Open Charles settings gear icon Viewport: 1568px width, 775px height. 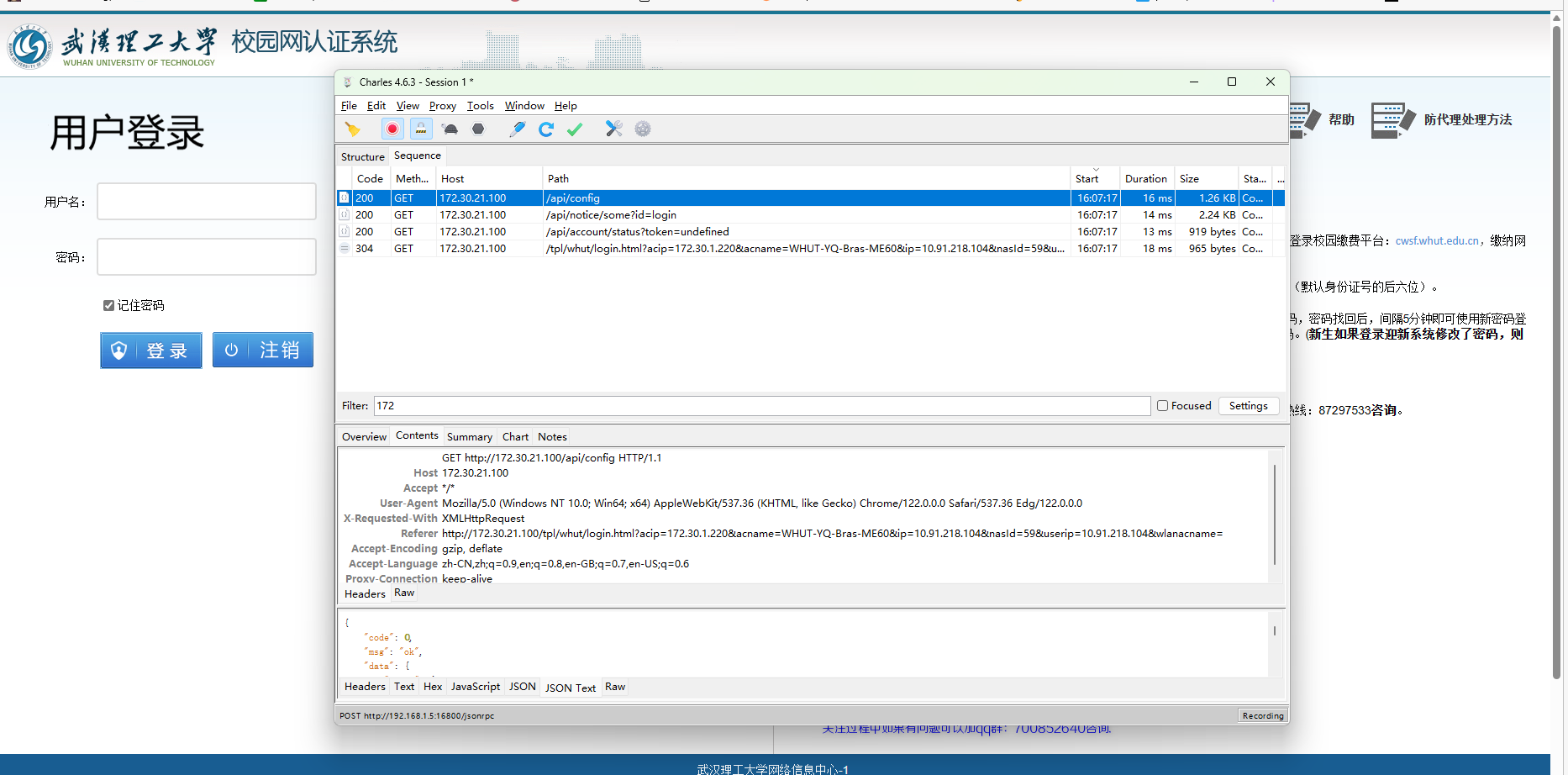click(x=643, y=129)
